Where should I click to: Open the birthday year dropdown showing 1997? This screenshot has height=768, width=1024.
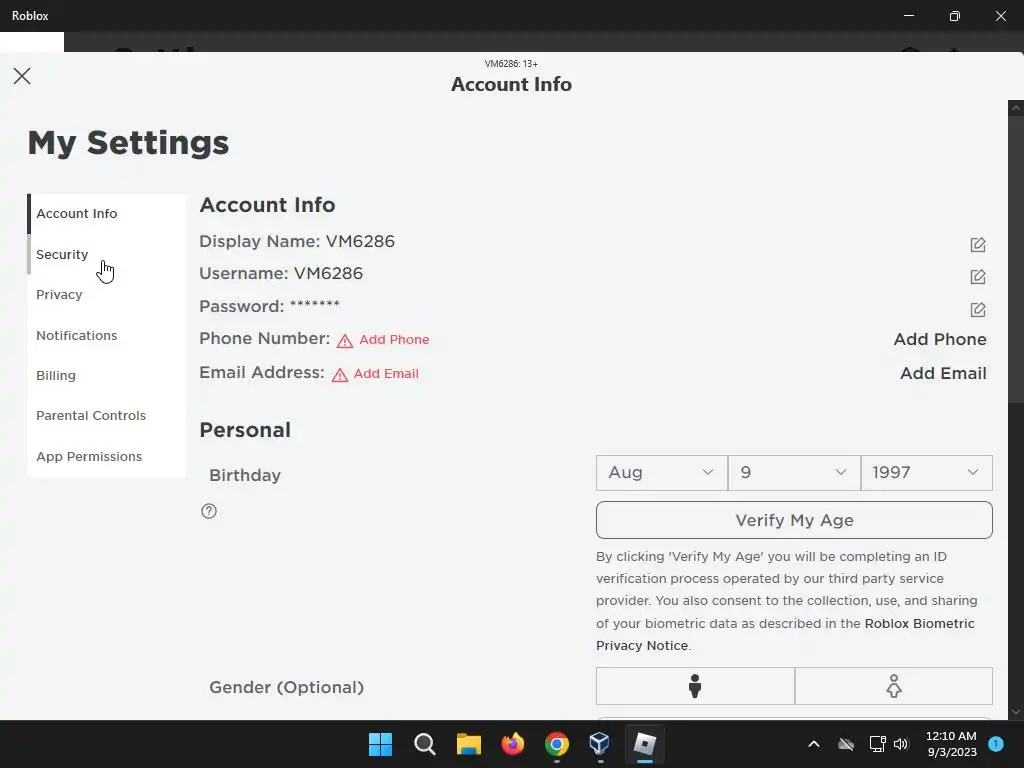pyautogui.click(x=926, y=472)
